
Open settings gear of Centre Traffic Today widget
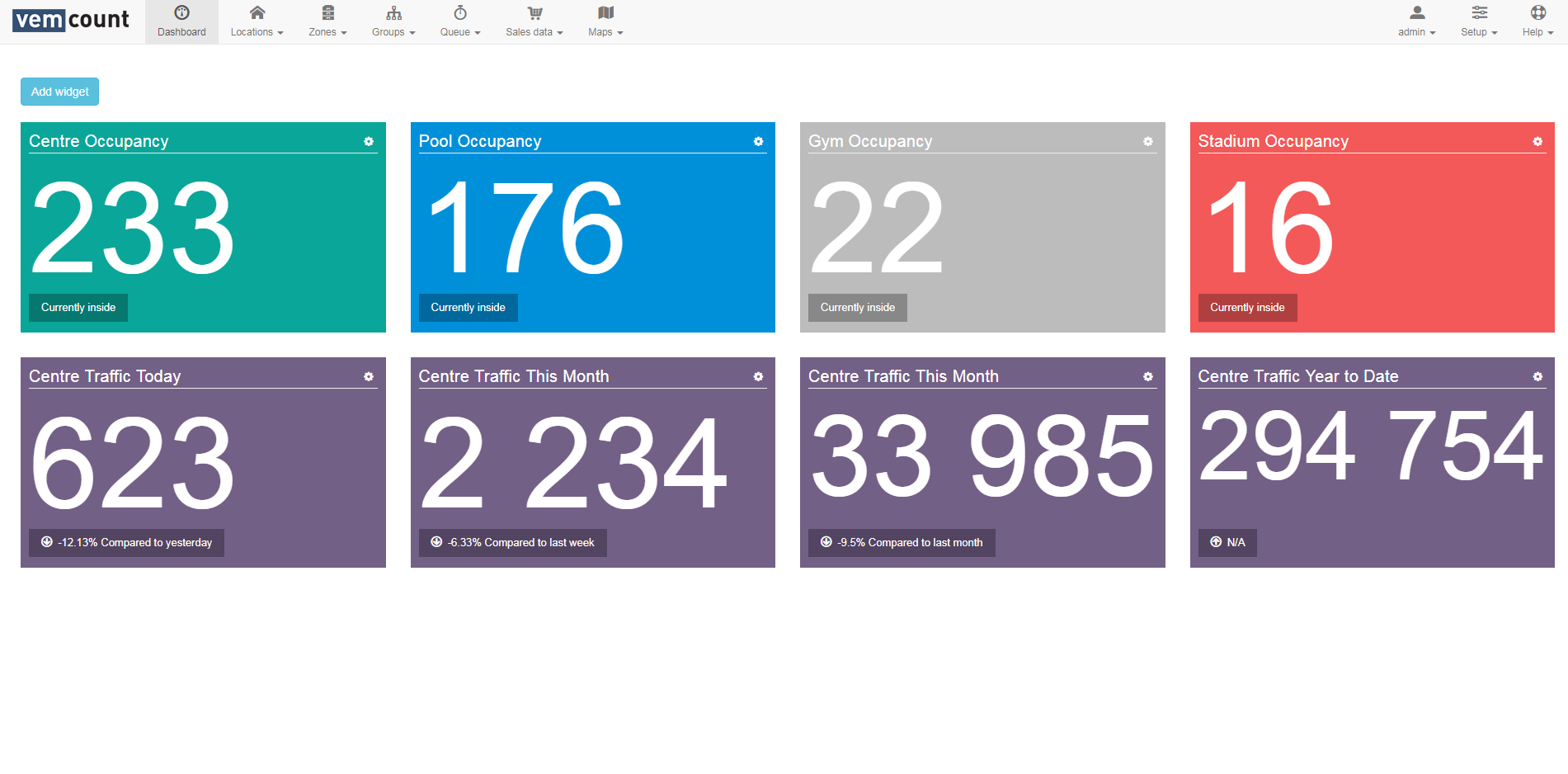point(369,377)
